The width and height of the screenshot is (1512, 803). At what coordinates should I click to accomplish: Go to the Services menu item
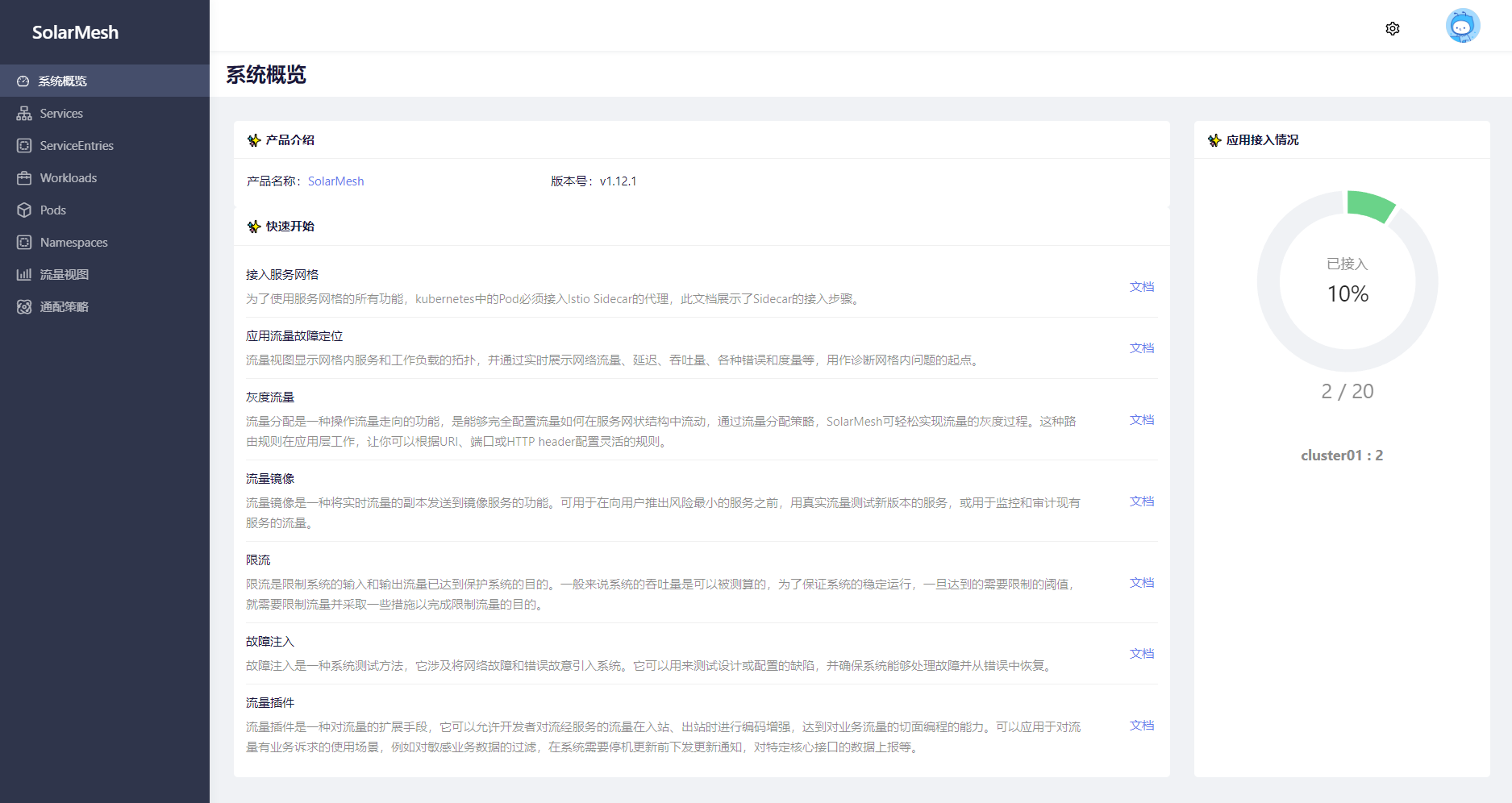pyautogui.click(x=105, y=113)
